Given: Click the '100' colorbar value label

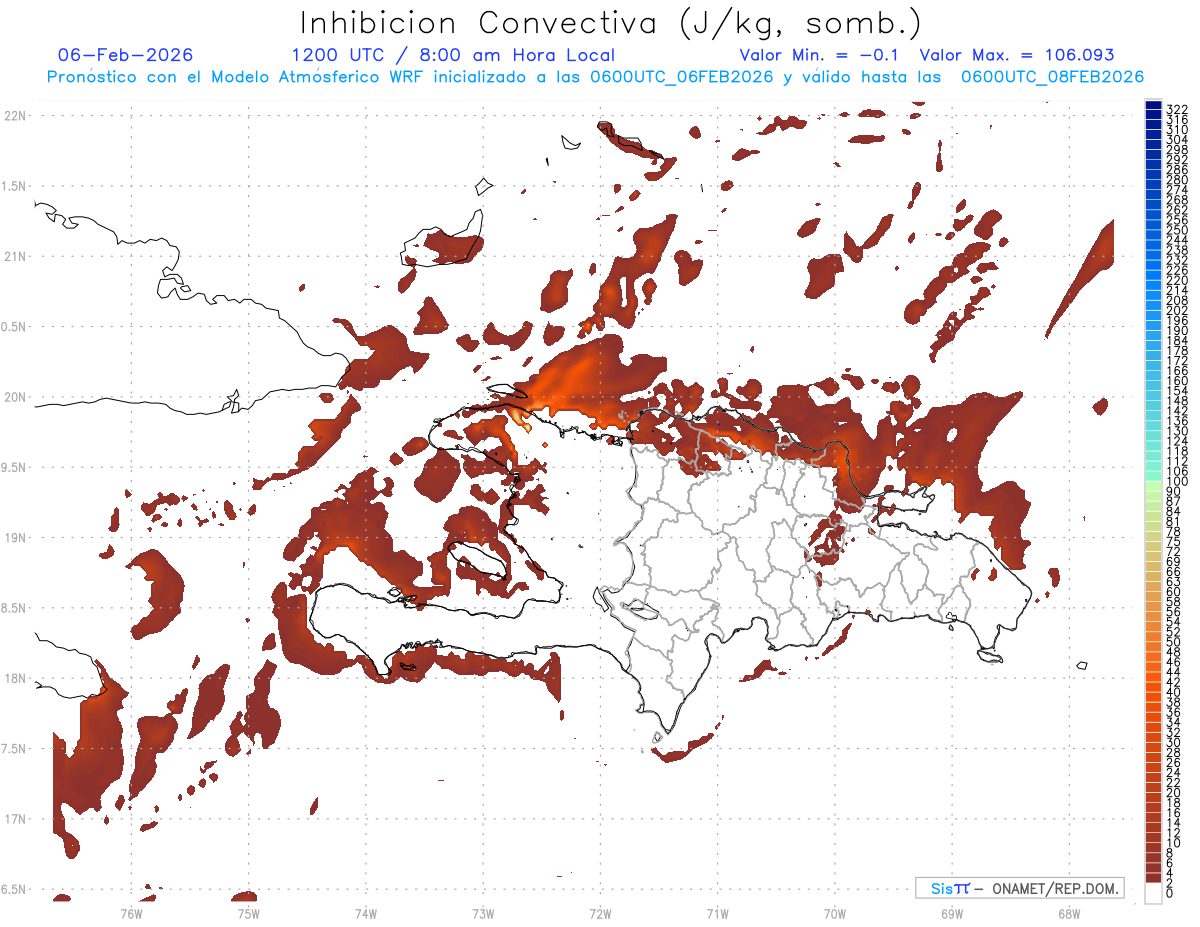Looking at the screenshot, I should [1176, 482].
